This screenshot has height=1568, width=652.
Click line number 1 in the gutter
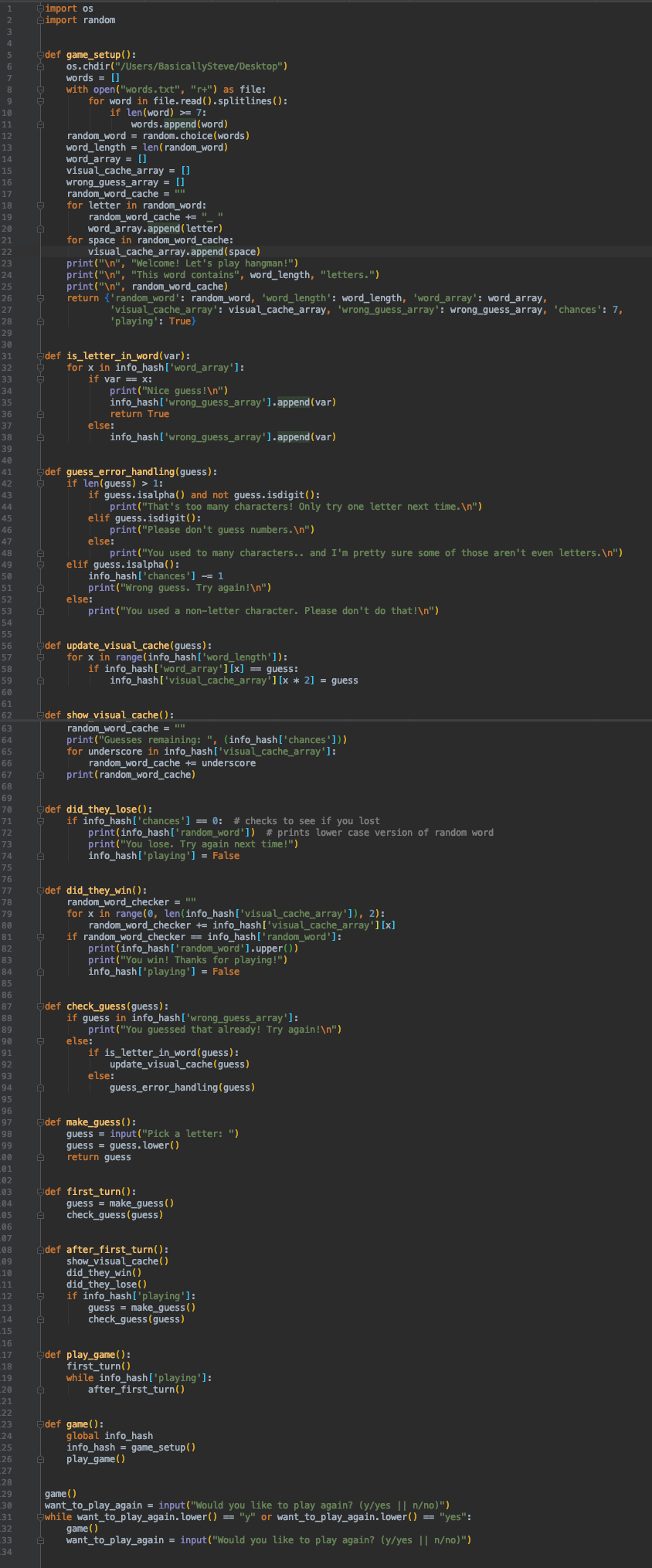(x=8, y=8)
